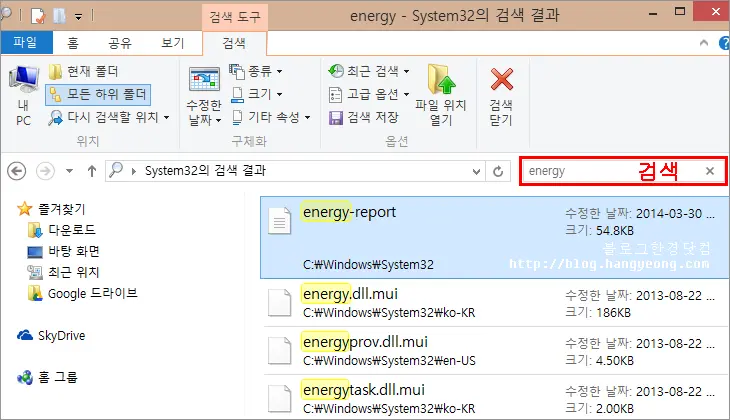Clear the search box with the X
This screenshot has height=420, width=730.
710,171
